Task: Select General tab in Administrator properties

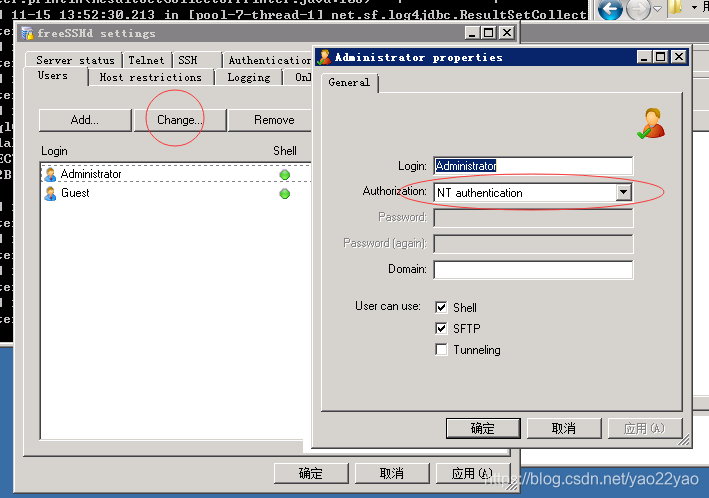Action: tap(349, 83)
